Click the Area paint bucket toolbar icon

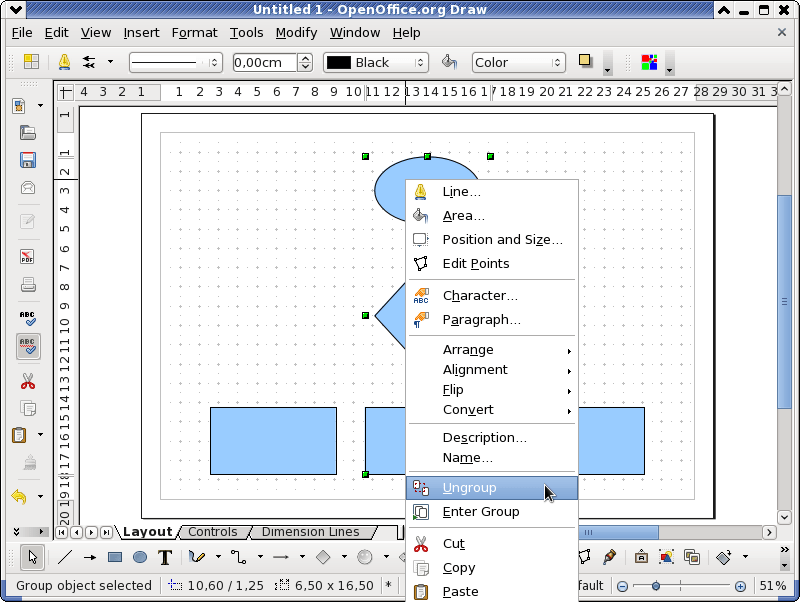(449, 62)
